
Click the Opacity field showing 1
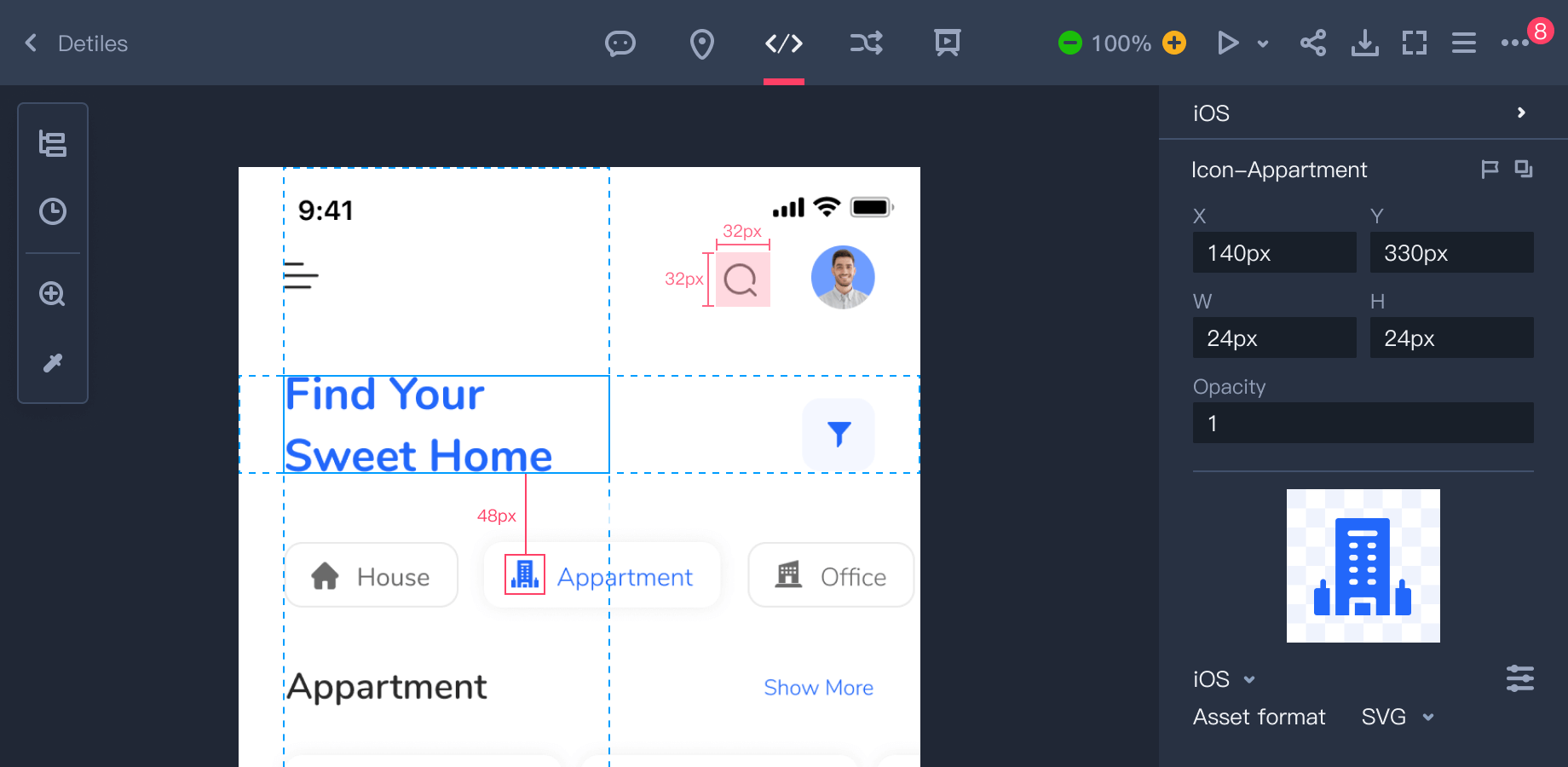(x=1363, y=423)
